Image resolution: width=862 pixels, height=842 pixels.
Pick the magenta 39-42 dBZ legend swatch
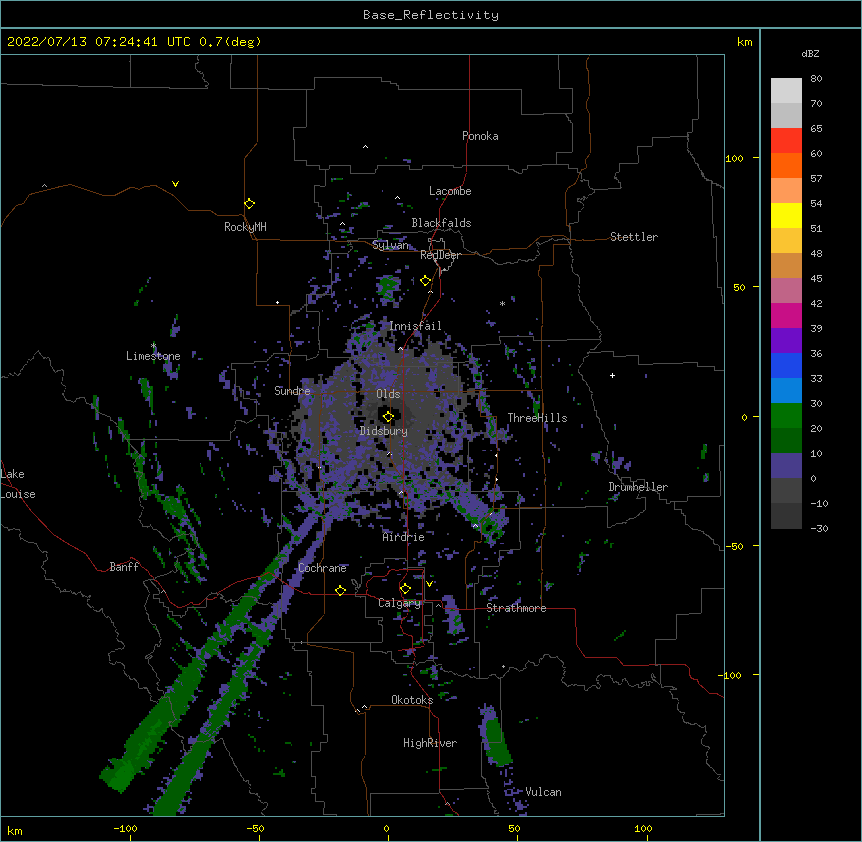coord(786,315)
